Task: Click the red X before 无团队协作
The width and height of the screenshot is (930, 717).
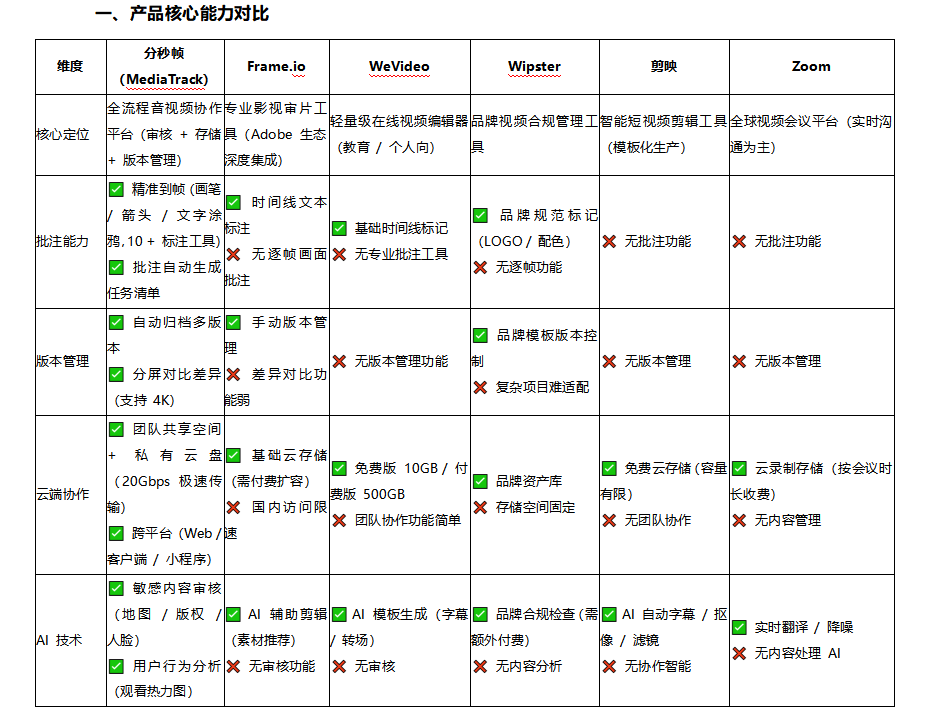Action: (609, 520)
